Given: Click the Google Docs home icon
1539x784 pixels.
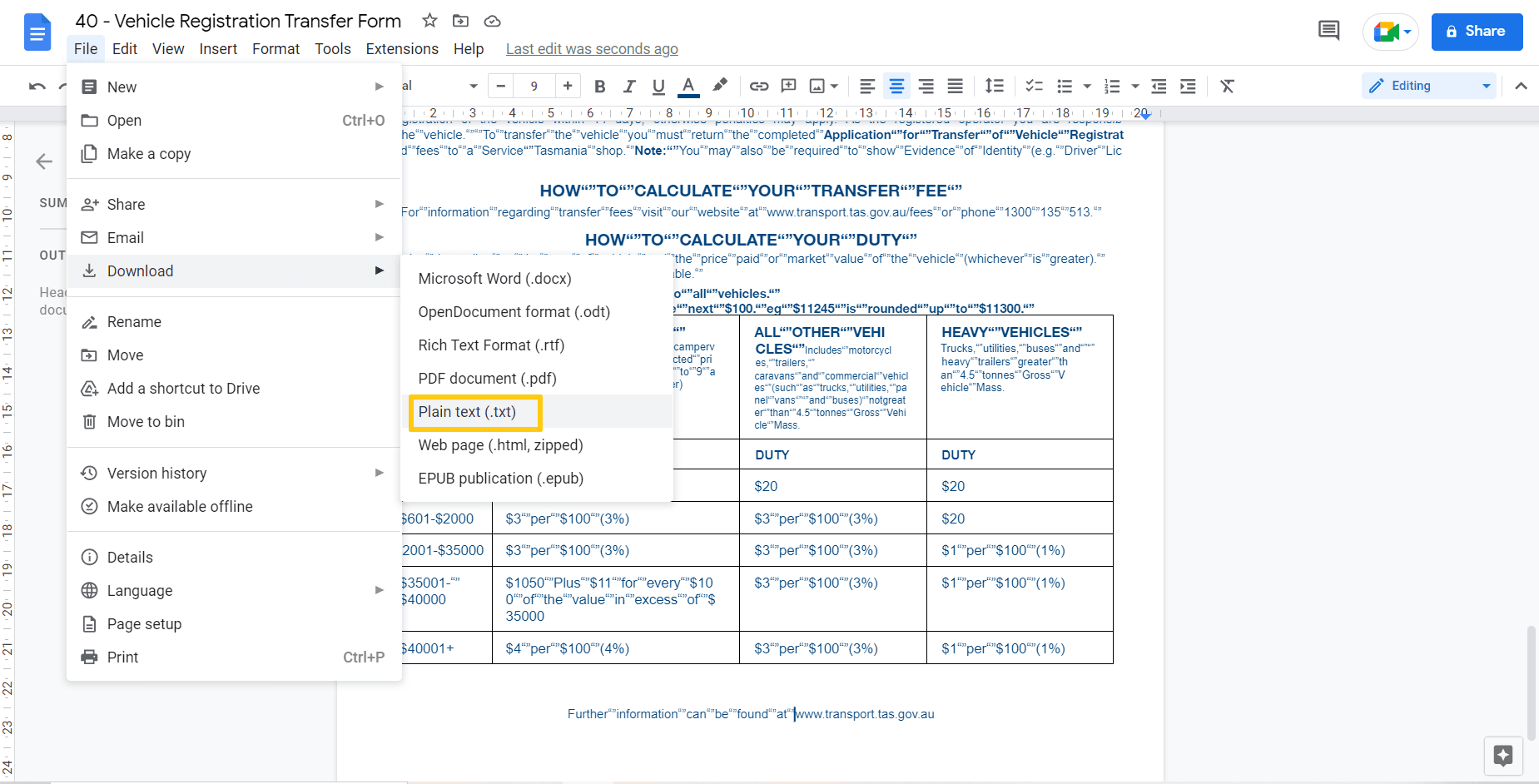Looking at the screenshot, I should pos(37,32).
